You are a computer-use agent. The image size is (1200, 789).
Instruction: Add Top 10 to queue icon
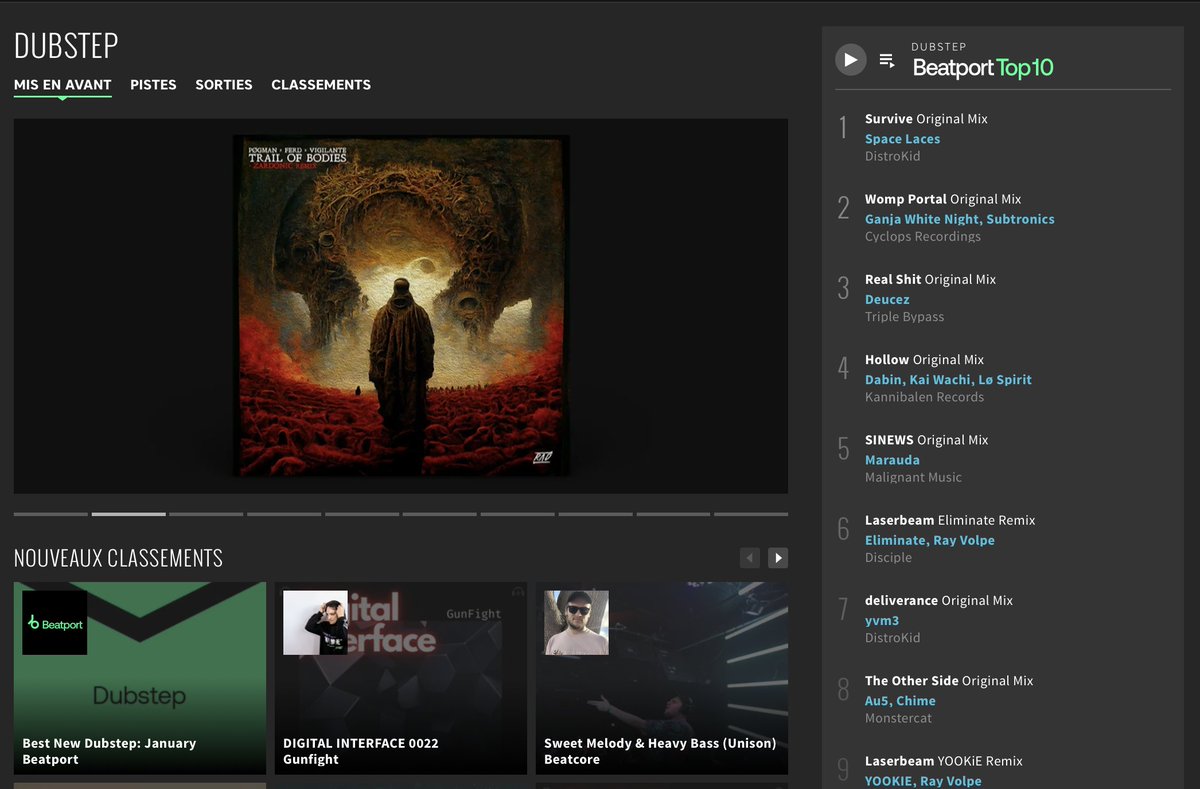(887, 60)
